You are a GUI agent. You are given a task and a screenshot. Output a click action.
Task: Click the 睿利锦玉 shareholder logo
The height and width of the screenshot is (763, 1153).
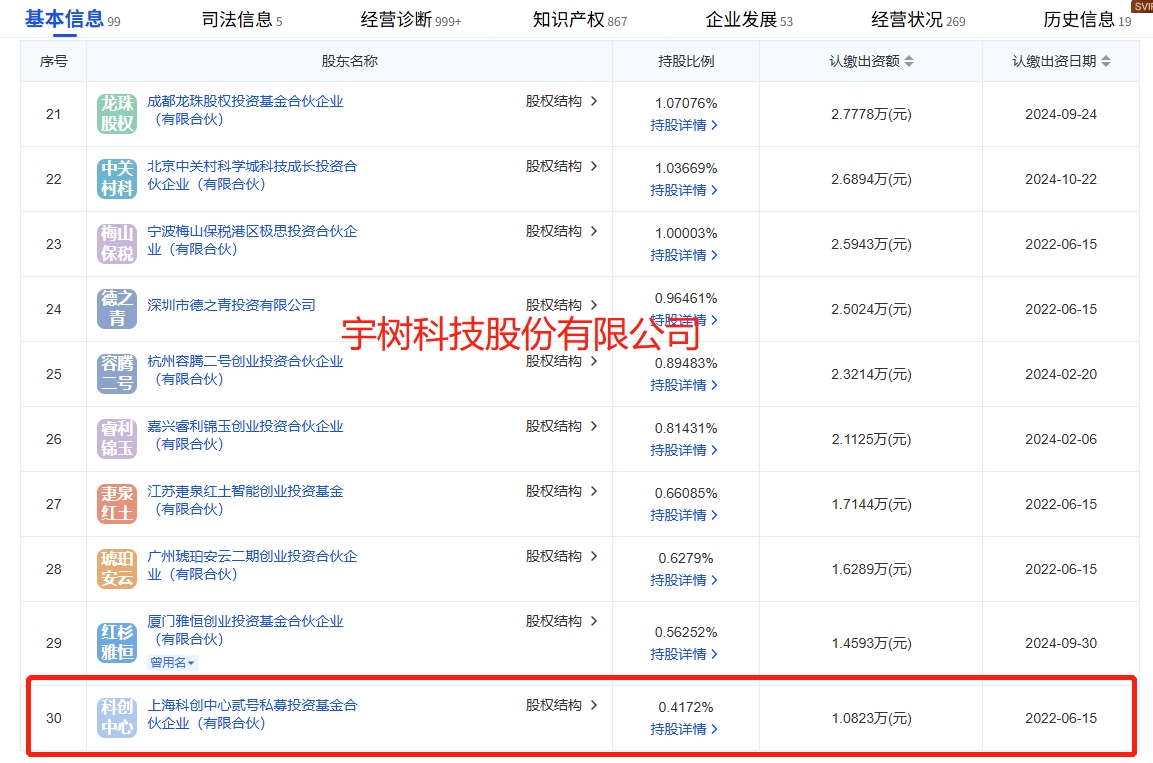[117, 439]
